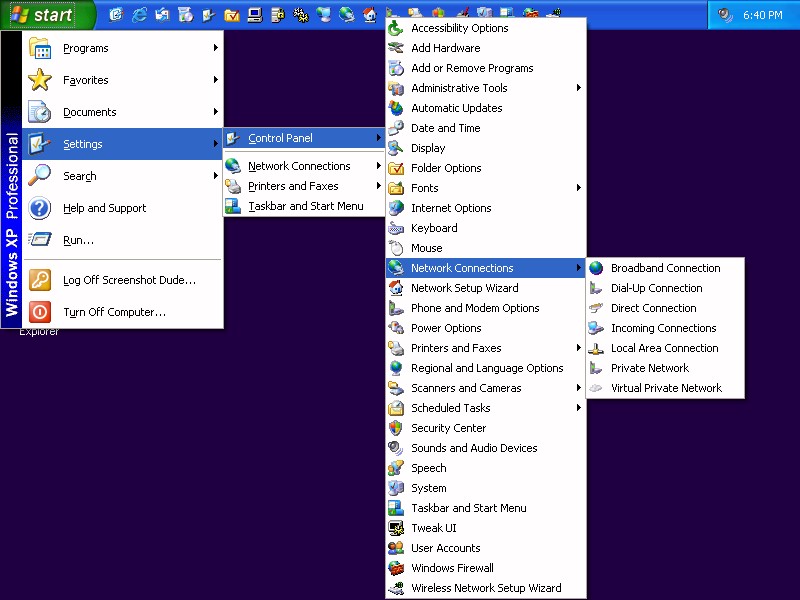
Task: Click the Tweak UI icon
Action: (396, 528)
